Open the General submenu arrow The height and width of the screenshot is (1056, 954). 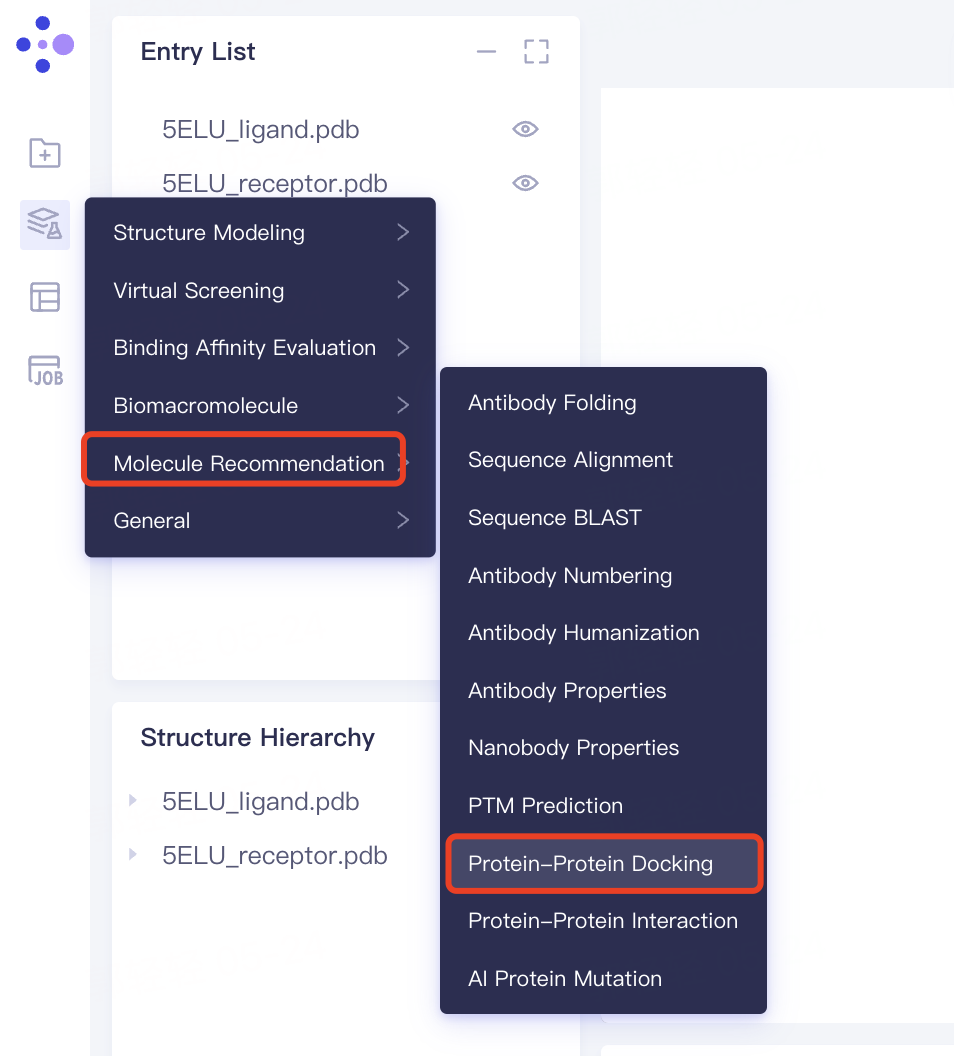tap(403, 520)
